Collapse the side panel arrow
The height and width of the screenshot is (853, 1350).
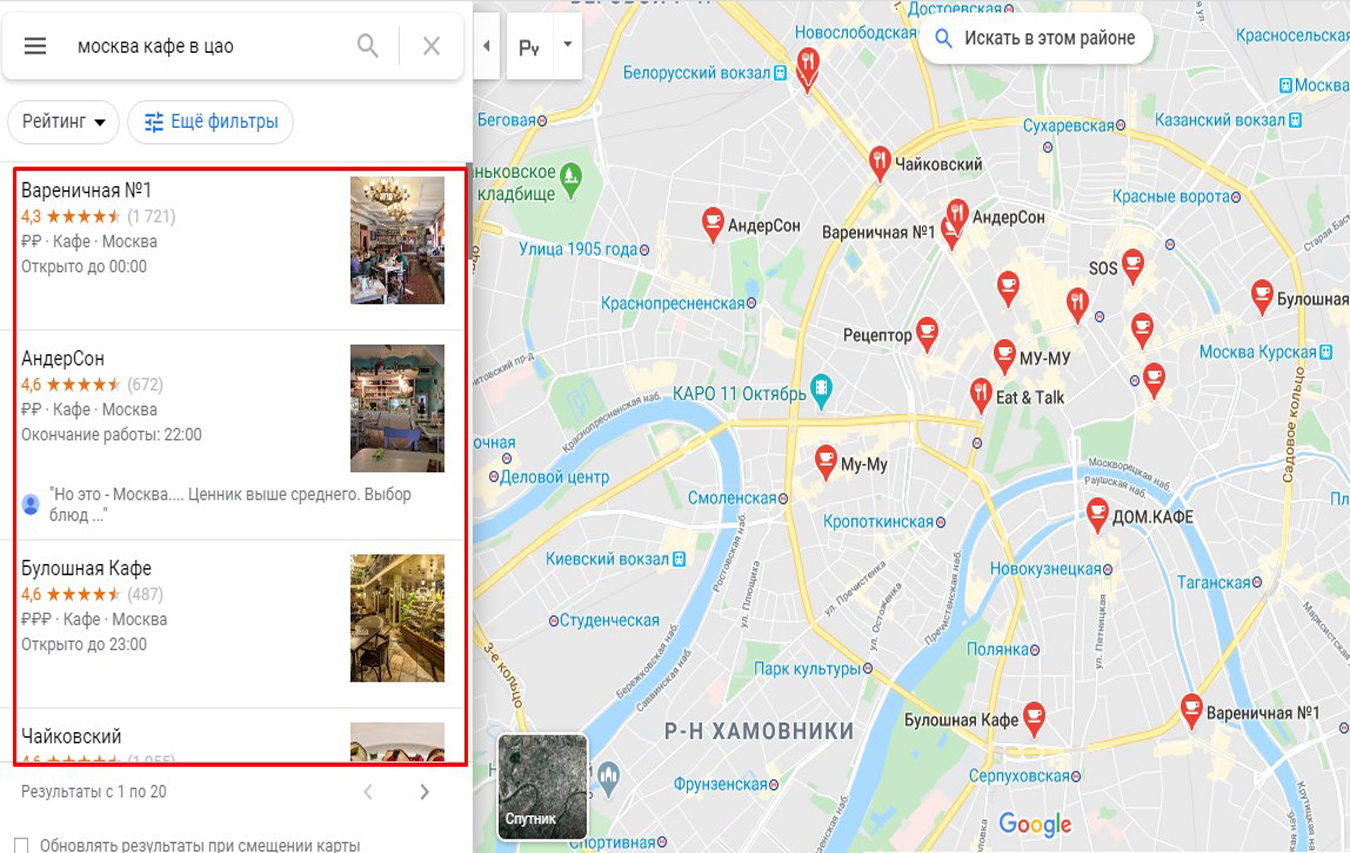point(486,46)
